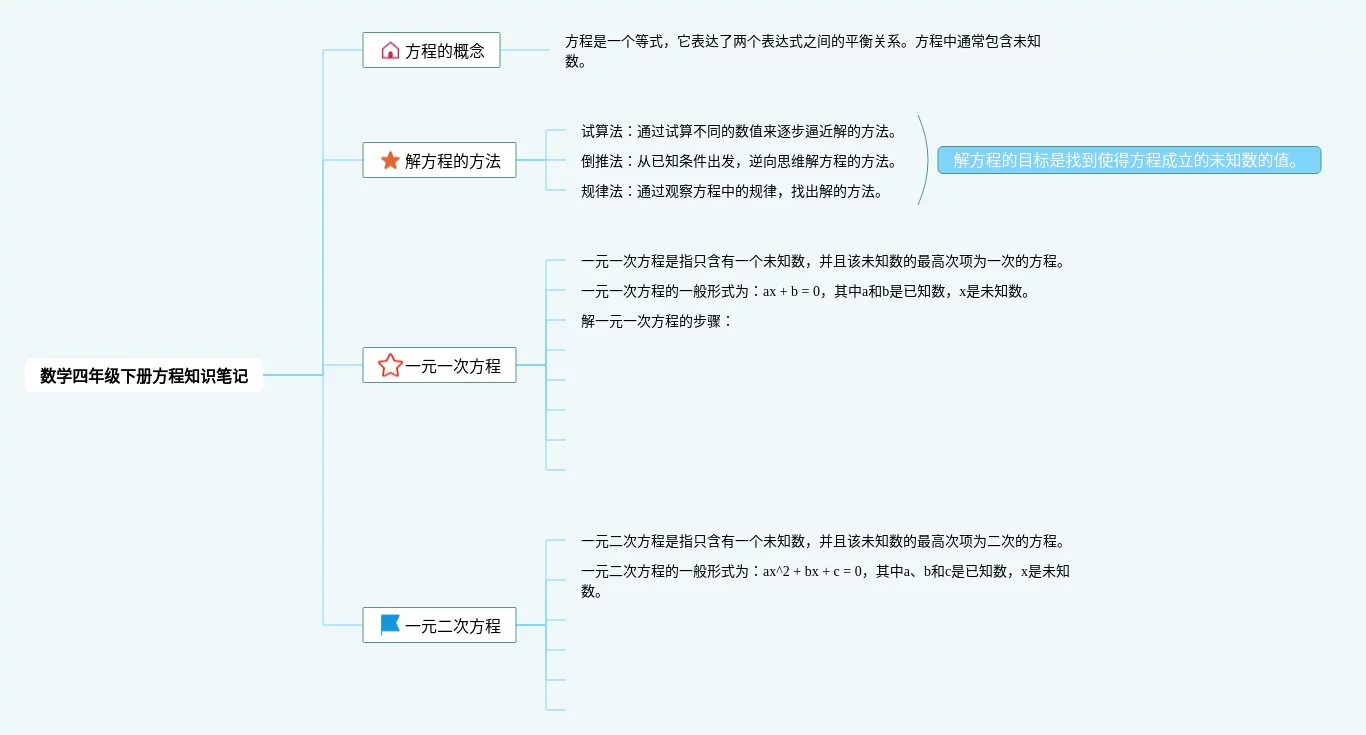Select the 一元一次方程 definition sentence
Image resolution: width=1366 pixels, height=735 pixels.
822,262
